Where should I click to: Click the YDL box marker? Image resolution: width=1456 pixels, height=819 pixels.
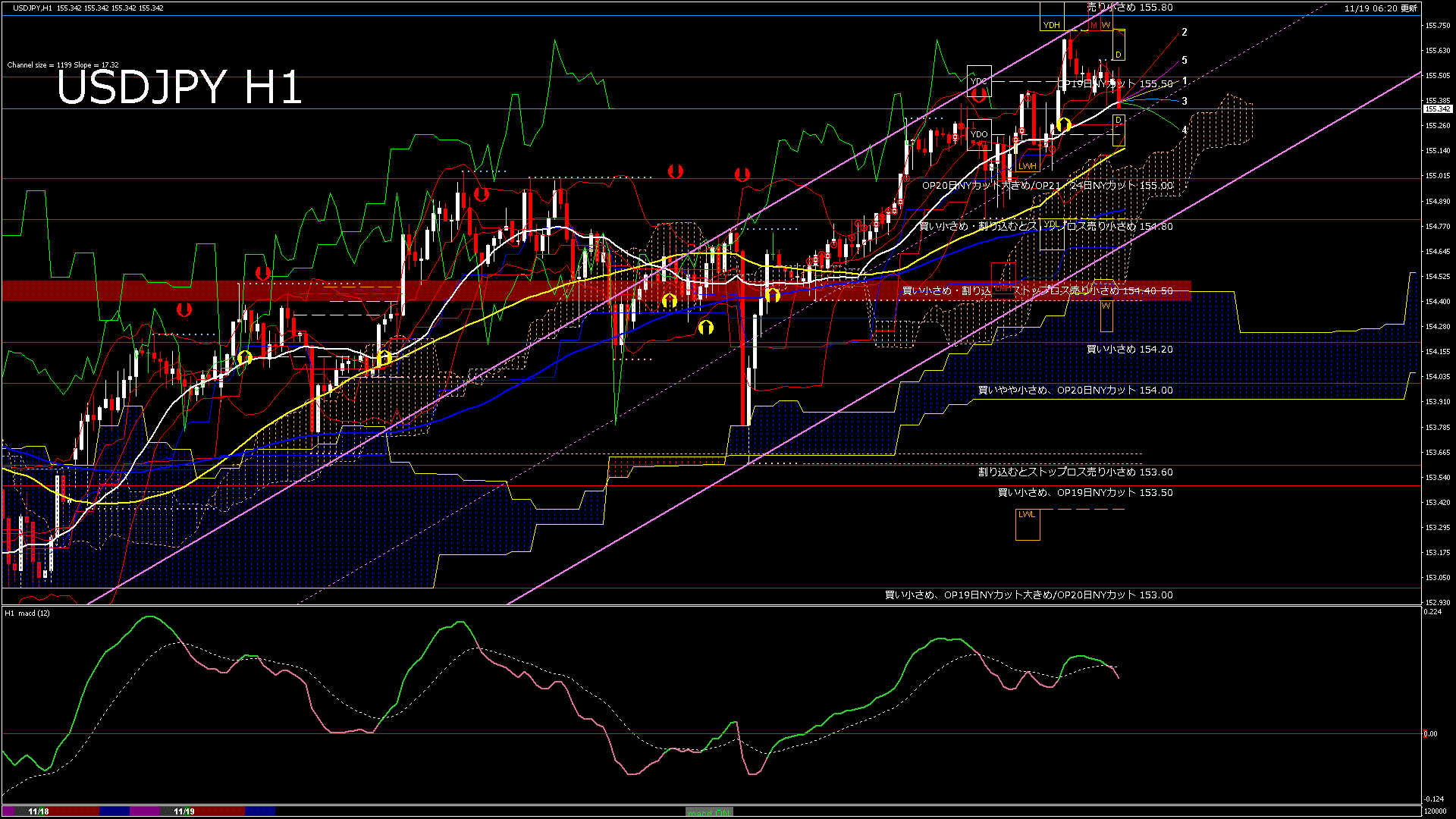tap(1051, 225)
